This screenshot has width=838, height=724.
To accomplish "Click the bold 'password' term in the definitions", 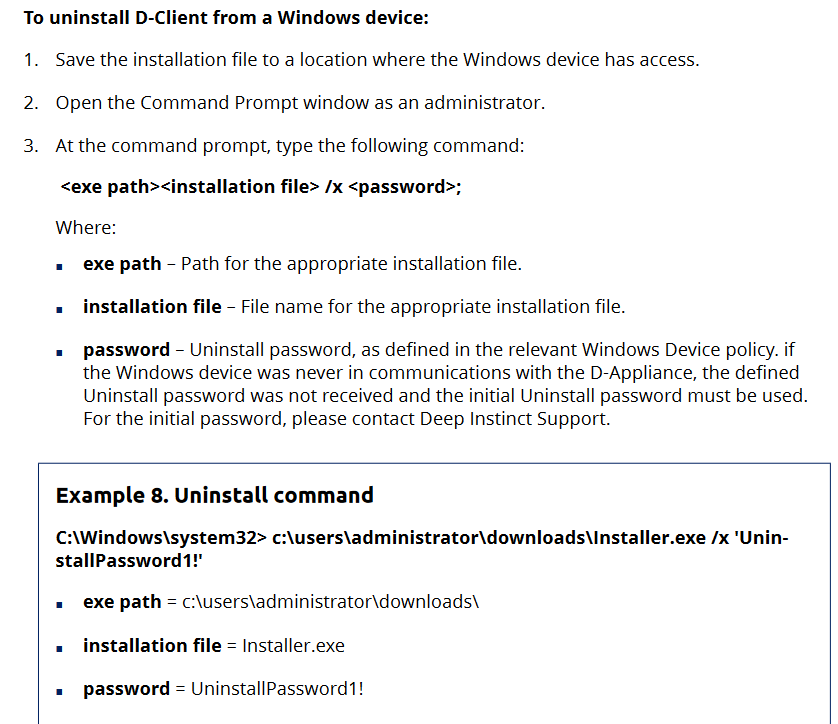I will pyautogui.click(x=126, y=350).
